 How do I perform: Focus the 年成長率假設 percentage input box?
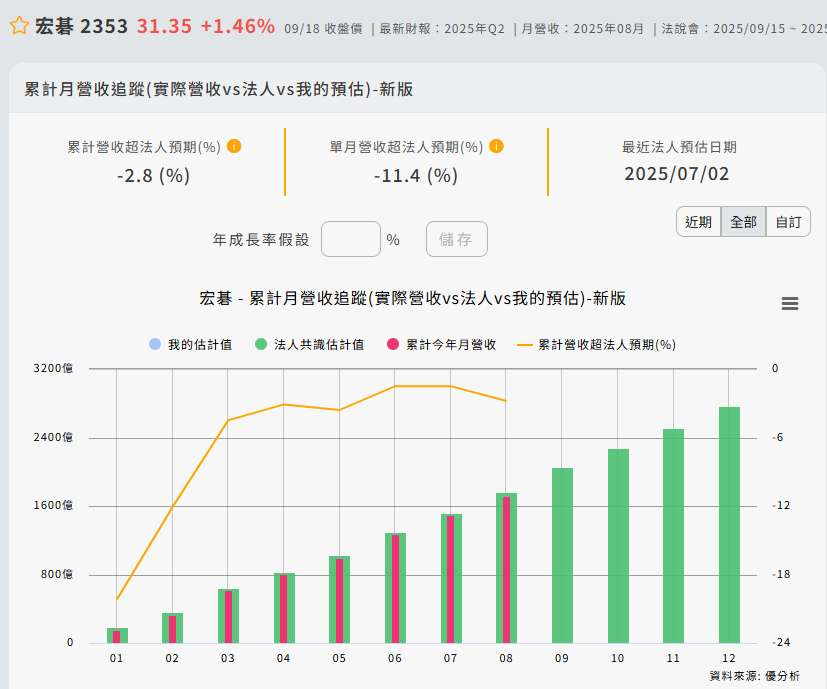[351, 240]
